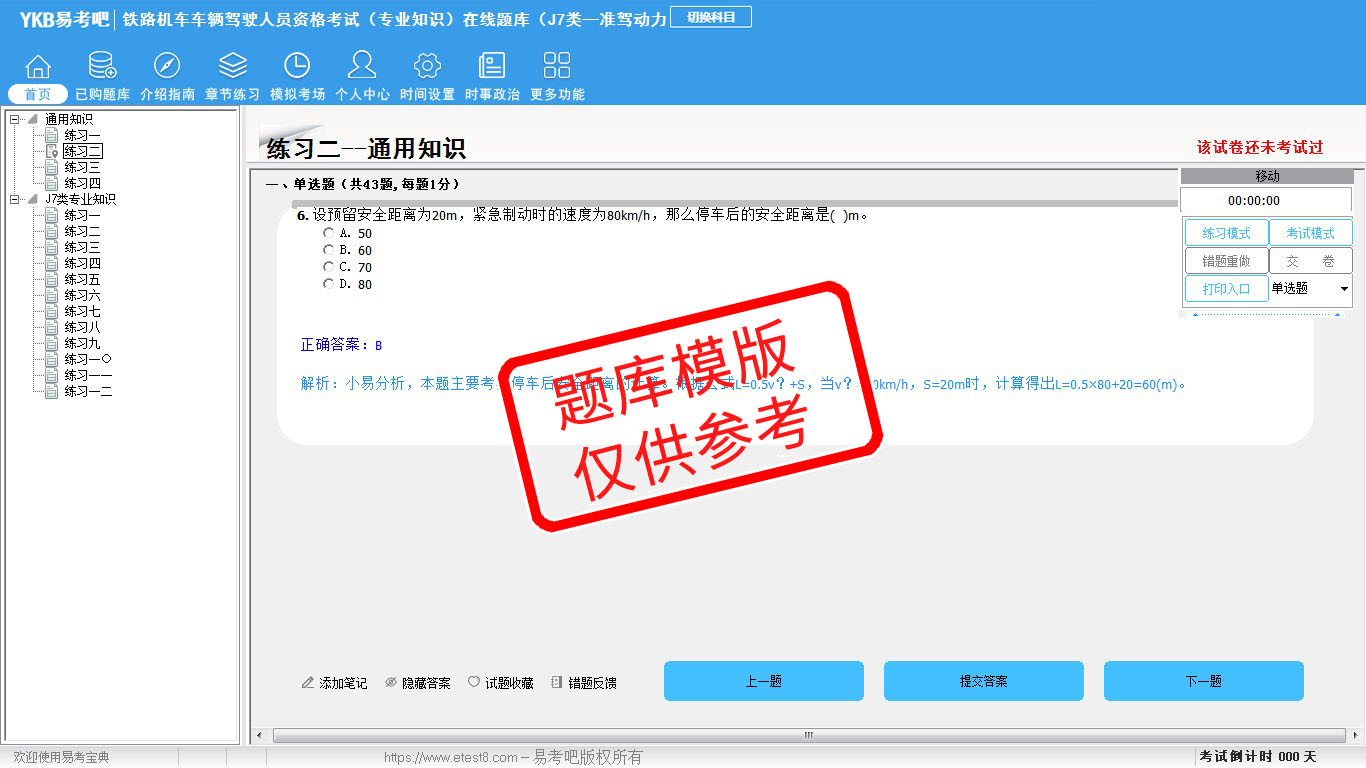Image resolution: width=1366 pixels, height=768 pixels.
Task: Click the 正确答案：B text
Action: pyautogui.click(x=341, y=345)
